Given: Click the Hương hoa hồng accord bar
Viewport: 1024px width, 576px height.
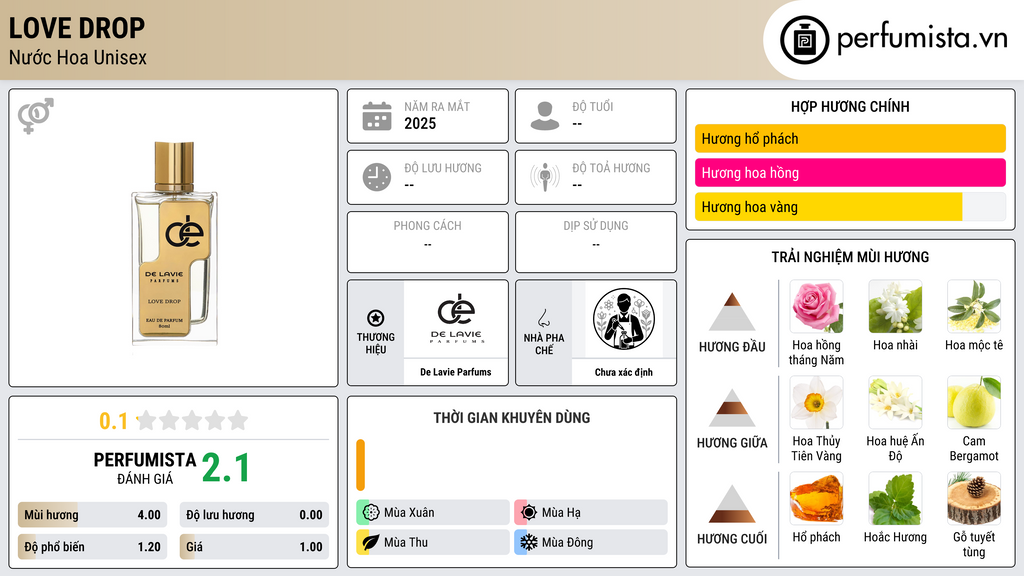Looking at the screenshot, I should click(x=850, y=172).
